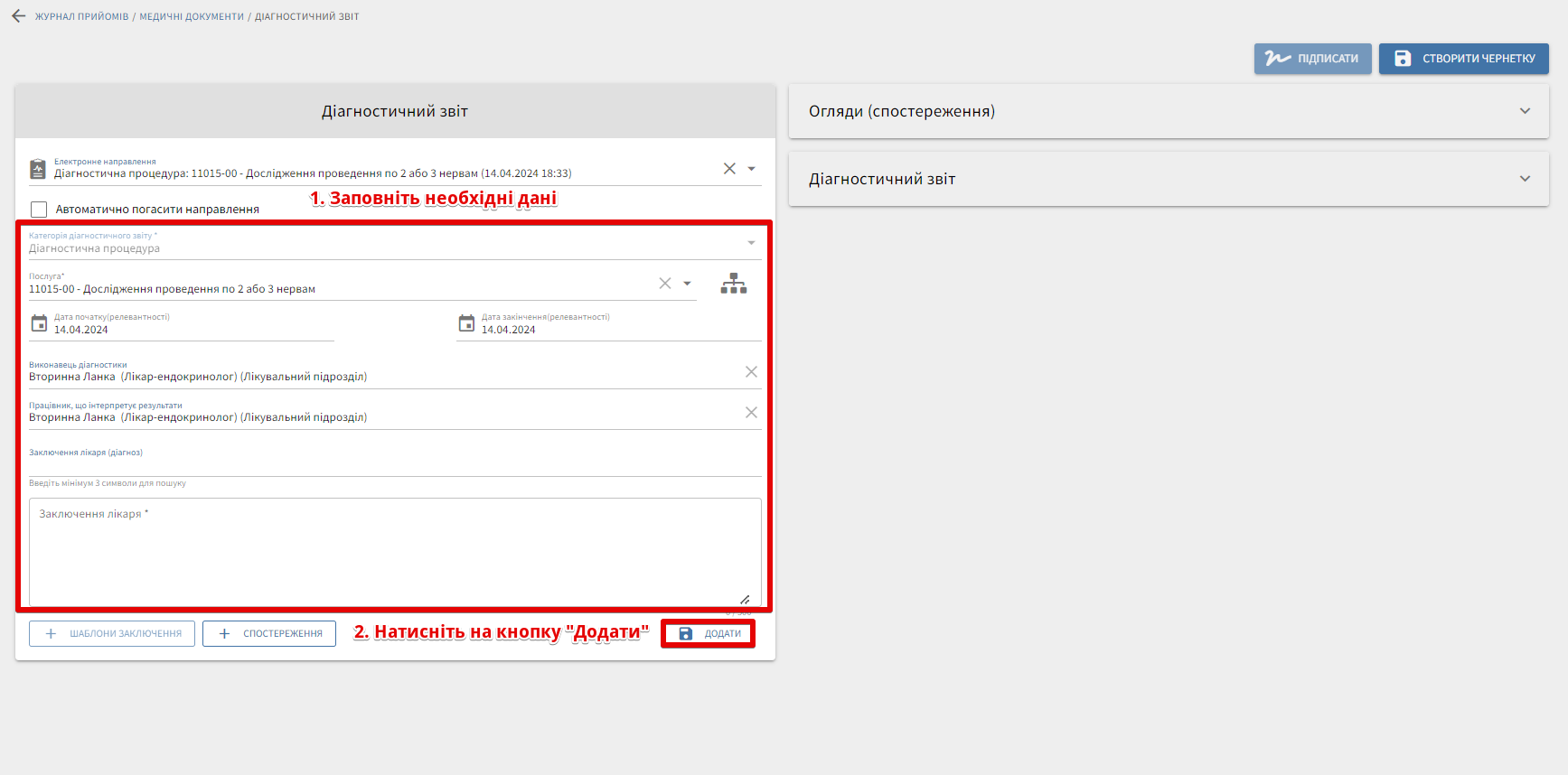Click the electronic referral clipboard icon
Screen dimensions: 1568x775
click(x=38, y=169)
